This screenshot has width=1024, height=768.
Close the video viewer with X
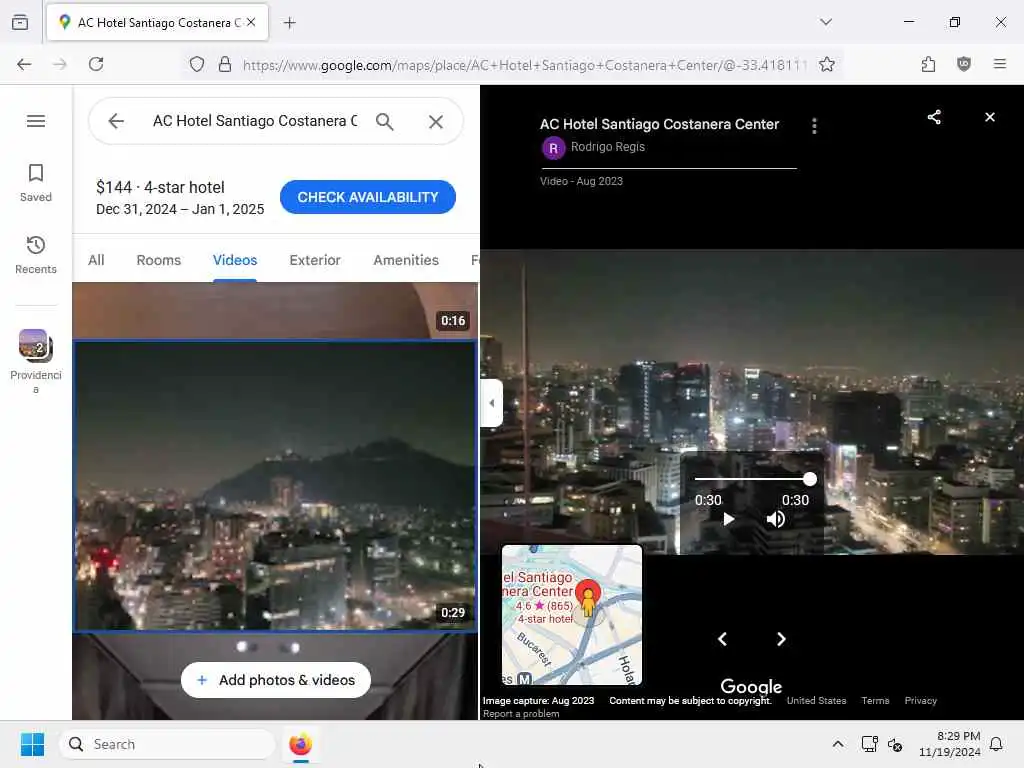990,117
